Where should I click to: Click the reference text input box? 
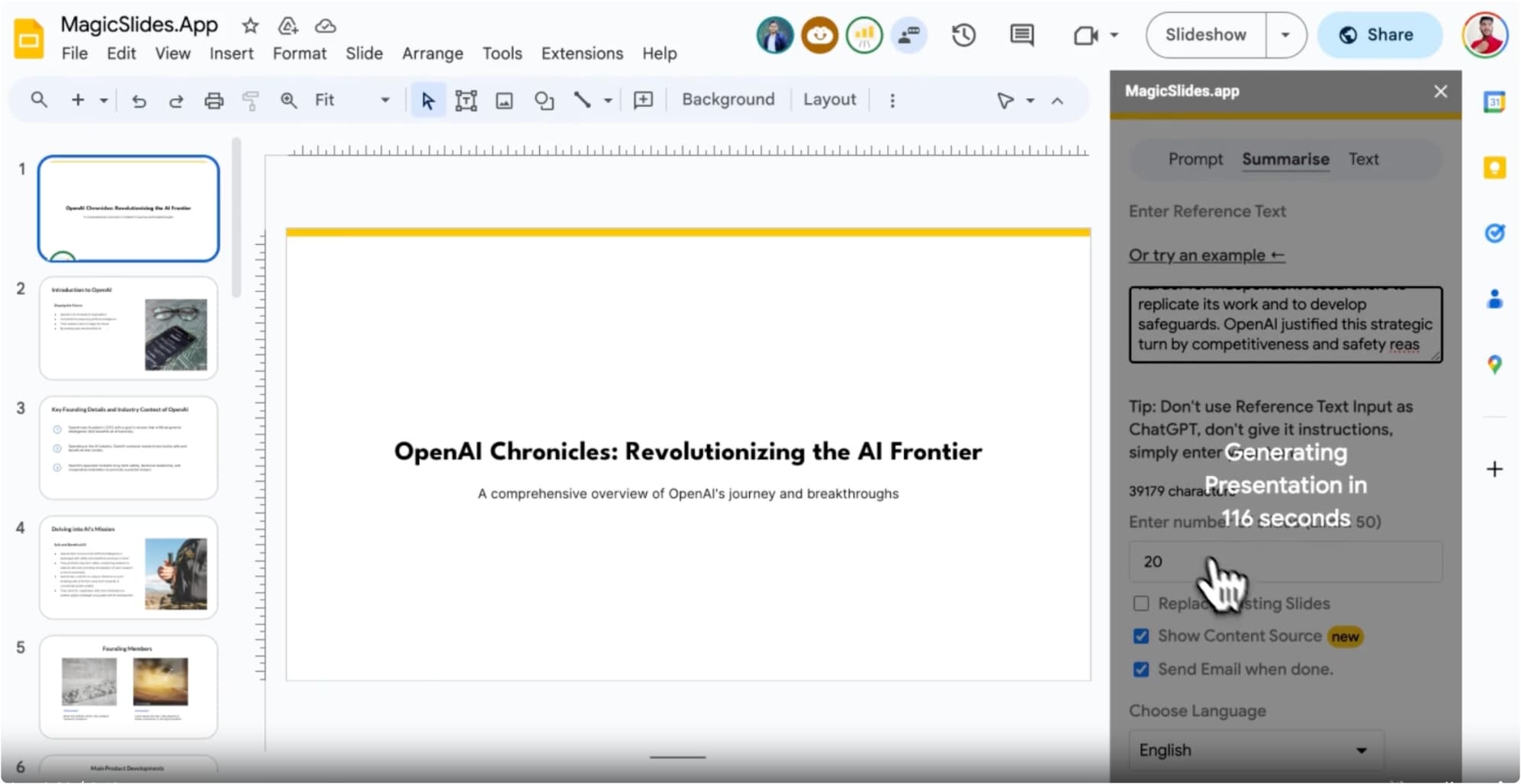point(1285,324)
